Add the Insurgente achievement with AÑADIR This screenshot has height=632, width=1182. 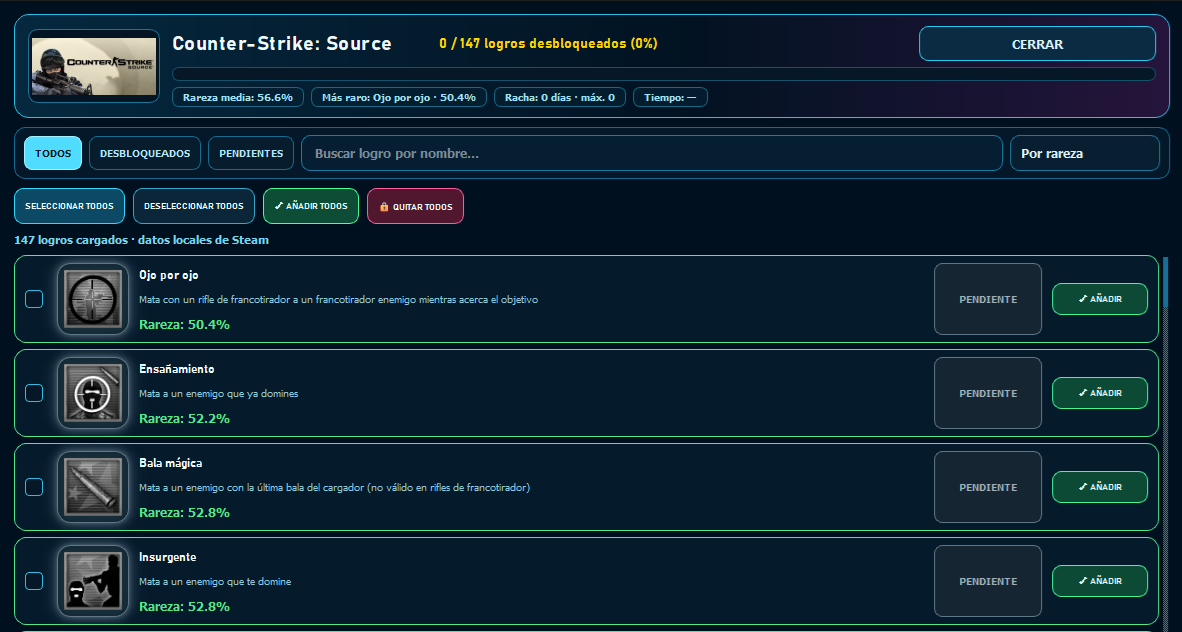1100,581
